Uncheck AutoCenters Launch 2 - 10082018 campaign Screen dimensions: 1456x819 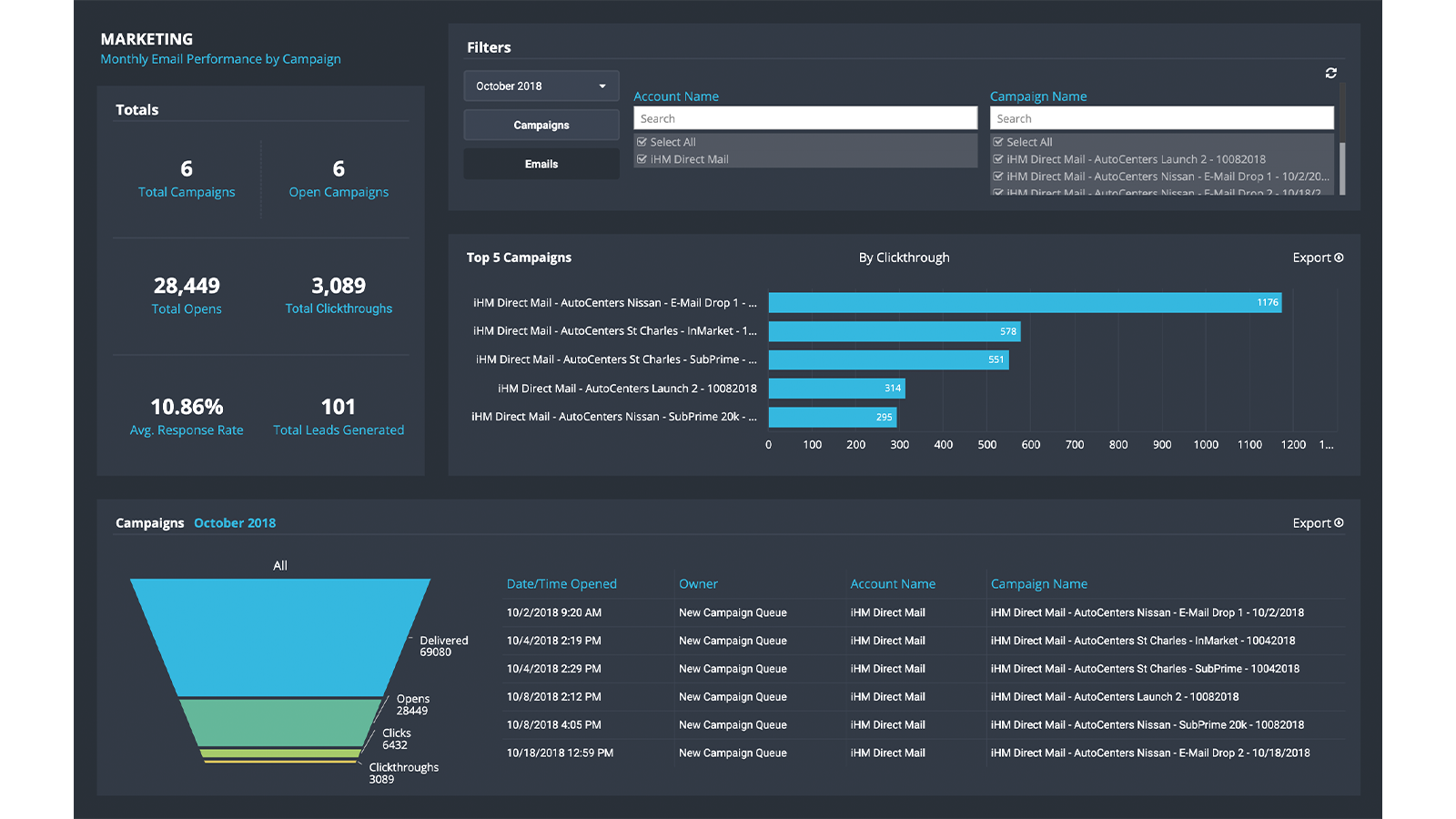[998, 159]
